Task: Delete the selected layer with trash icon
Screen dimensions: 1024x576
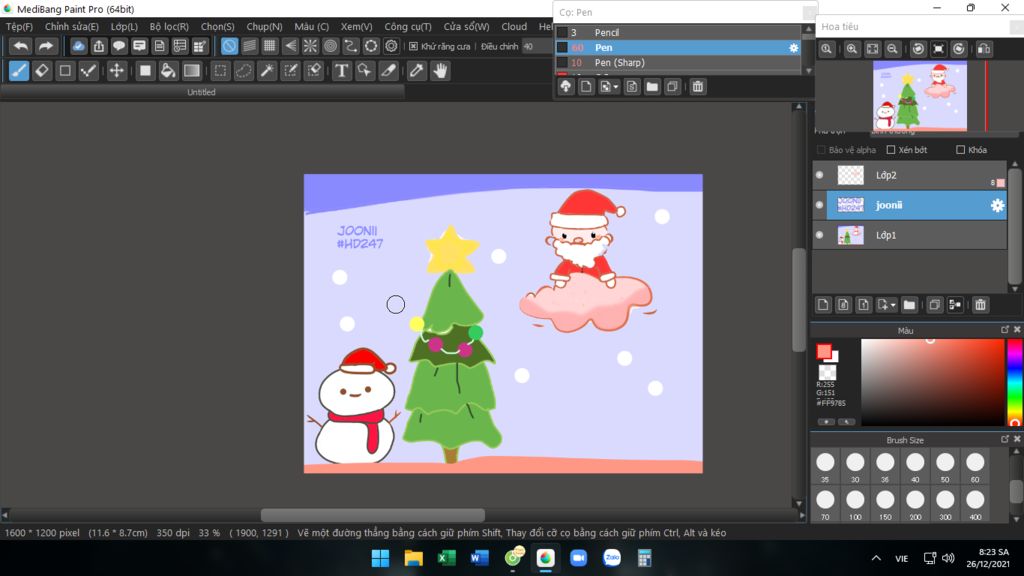Action: (980, 305)
